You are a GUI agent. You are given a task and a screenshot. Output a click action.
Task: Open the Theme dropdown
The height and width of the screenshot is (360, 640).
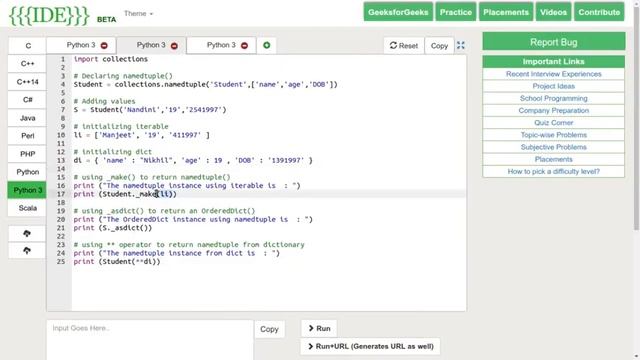pos(138,13)
